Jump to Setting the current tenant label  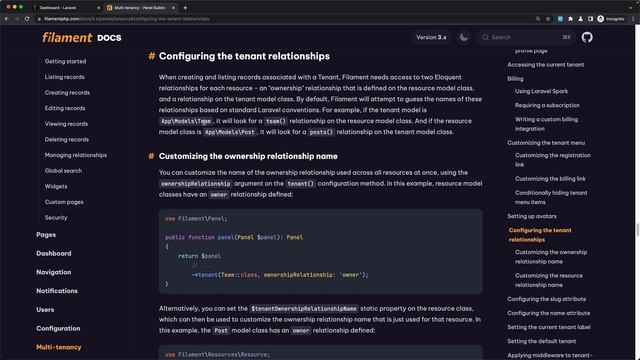[x=549, y=327]
